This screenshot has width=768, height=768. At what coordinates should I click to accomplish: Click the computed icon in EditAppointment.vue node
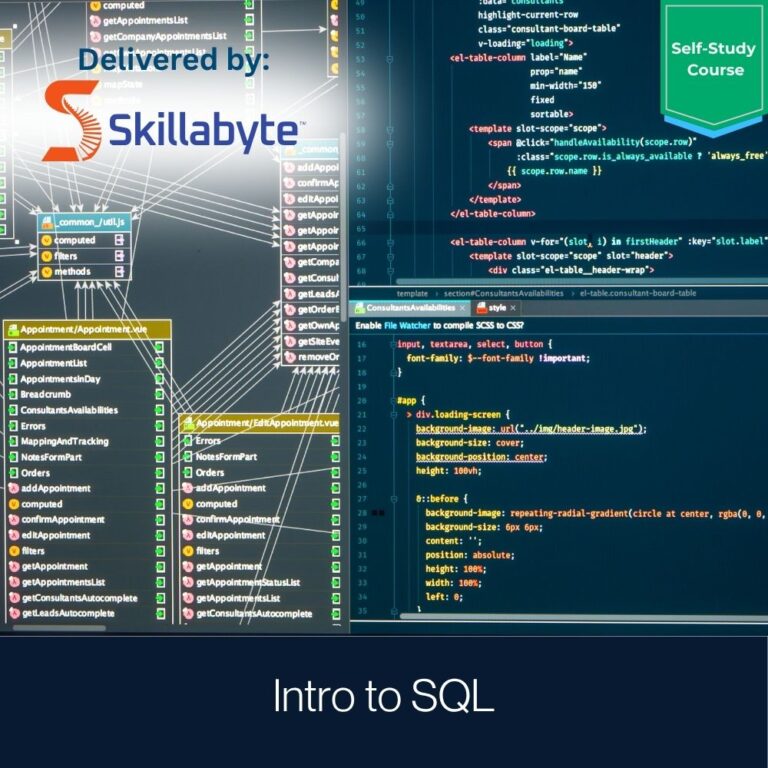click(188, 504)
